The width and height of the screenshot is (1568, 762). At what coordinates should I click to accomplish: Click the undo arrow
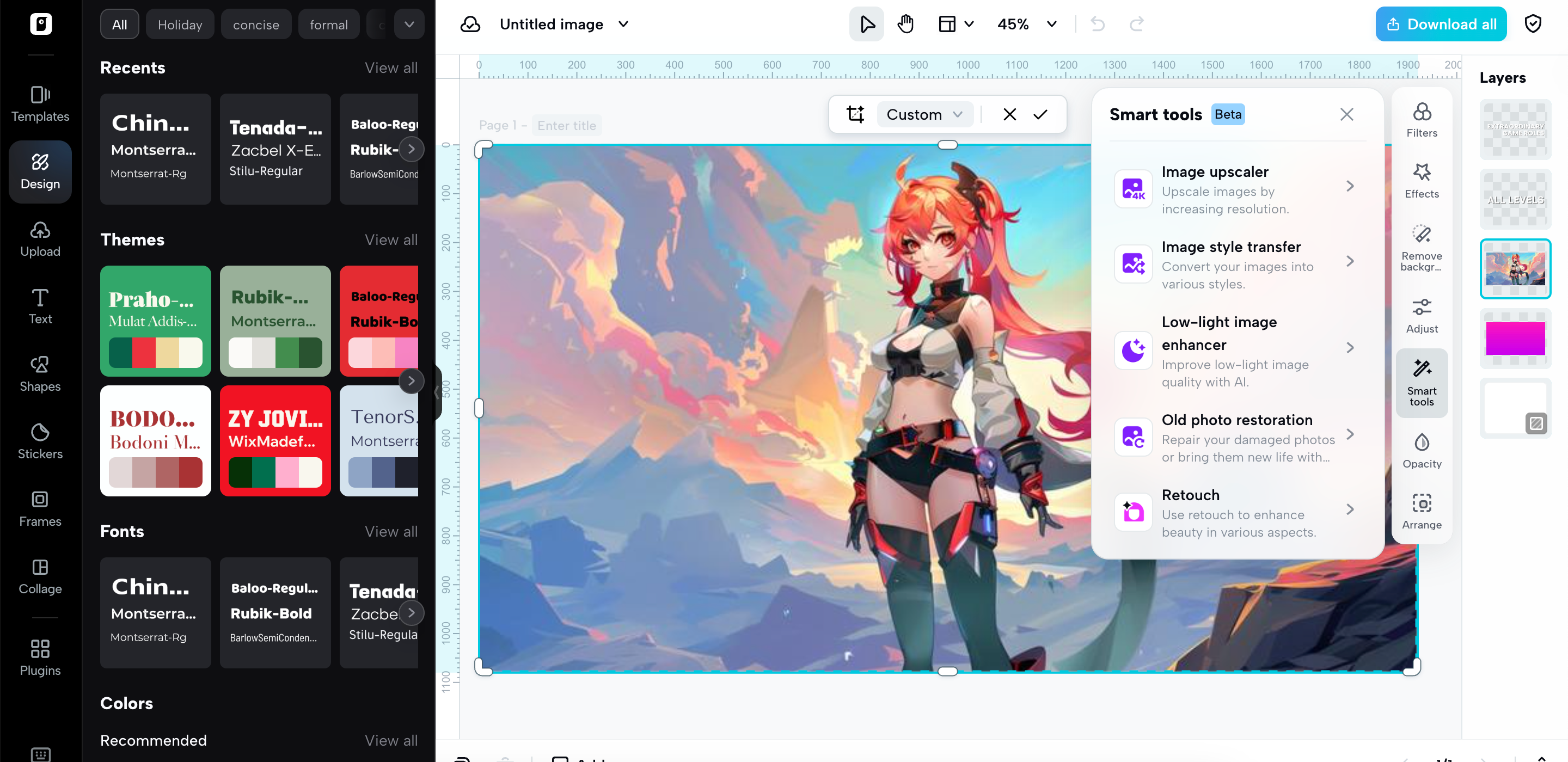(1098, 24)
